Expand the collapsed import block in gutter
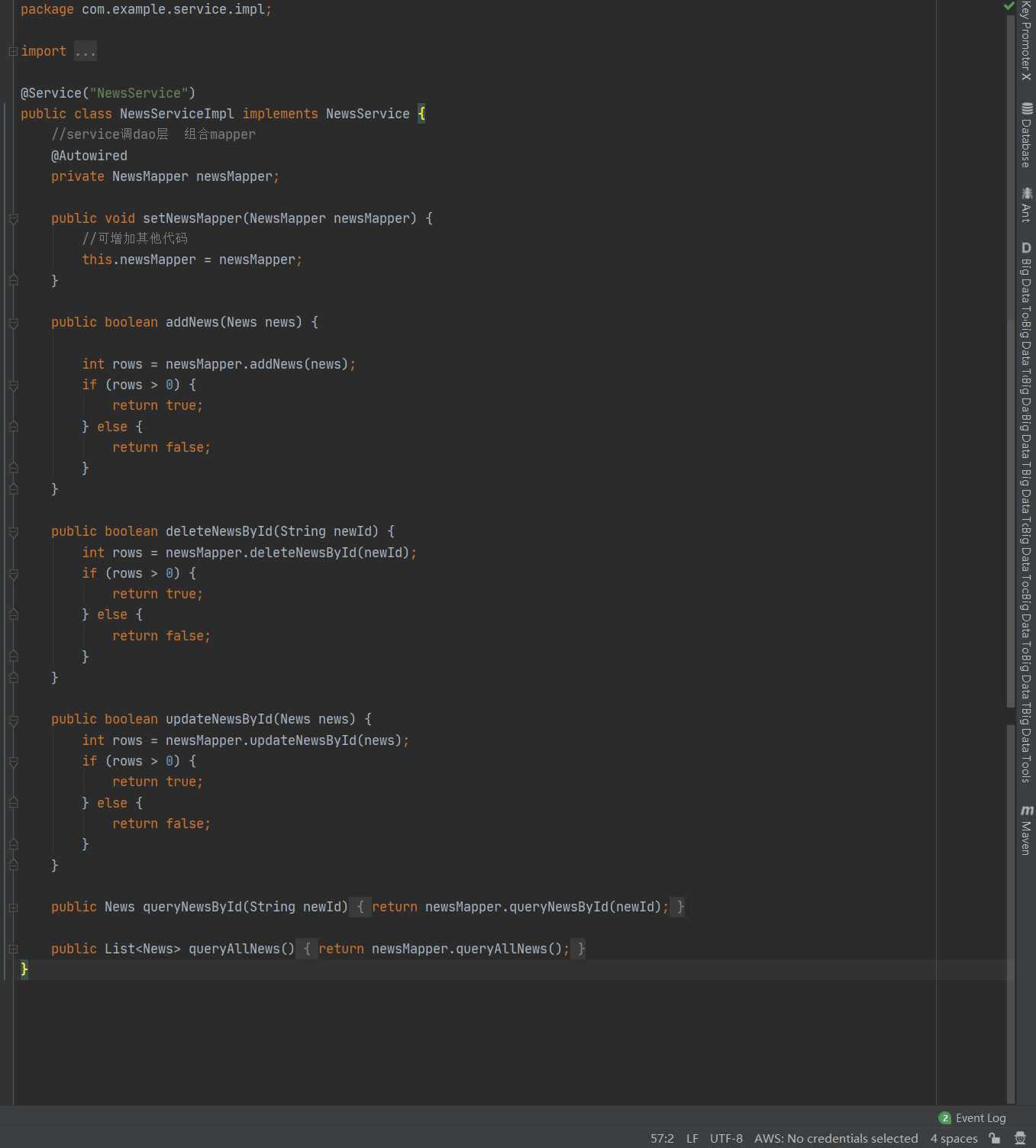 13,51
